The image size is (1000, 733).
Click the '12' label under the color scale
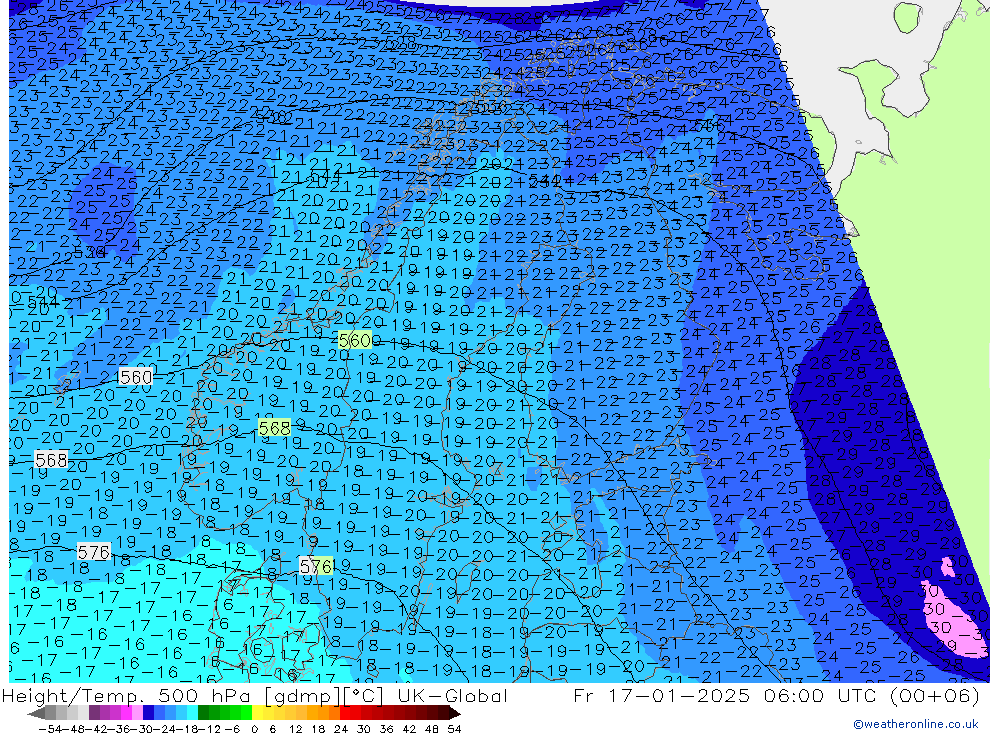point(295,729)
